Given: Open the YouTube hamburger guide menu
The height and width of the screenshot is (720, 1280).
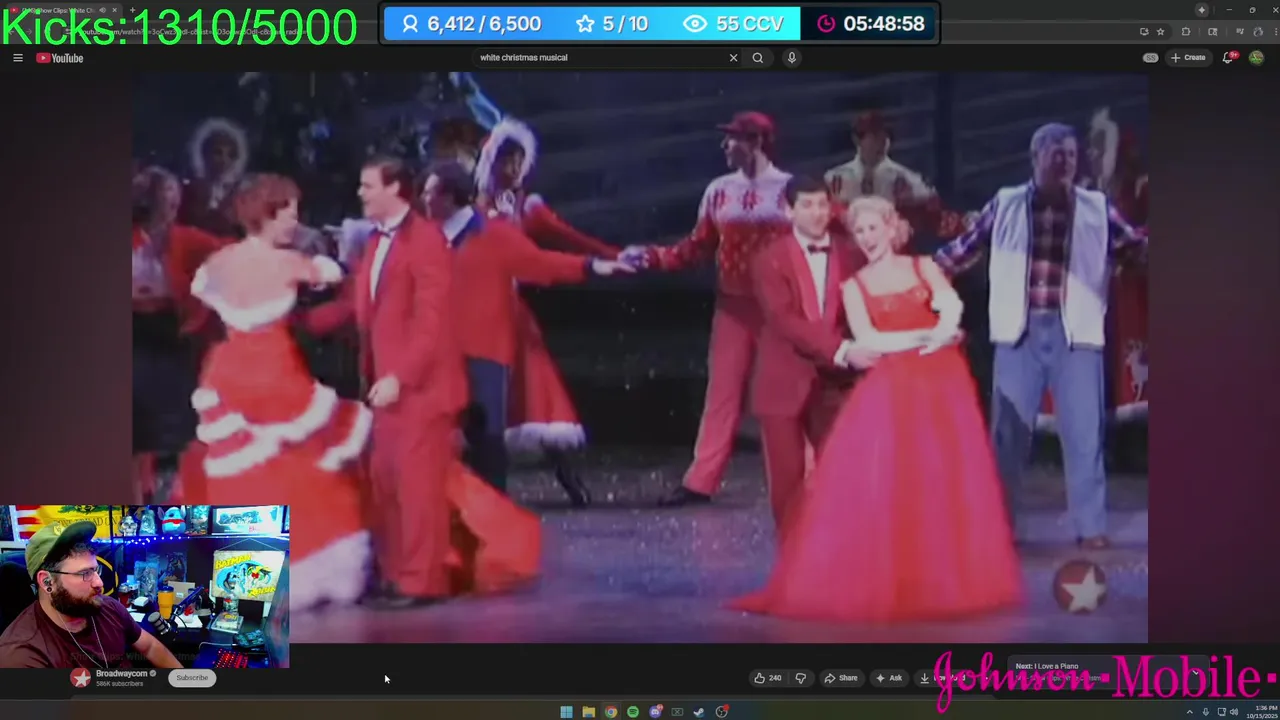Looking at the screenshot, I should 17,58.
